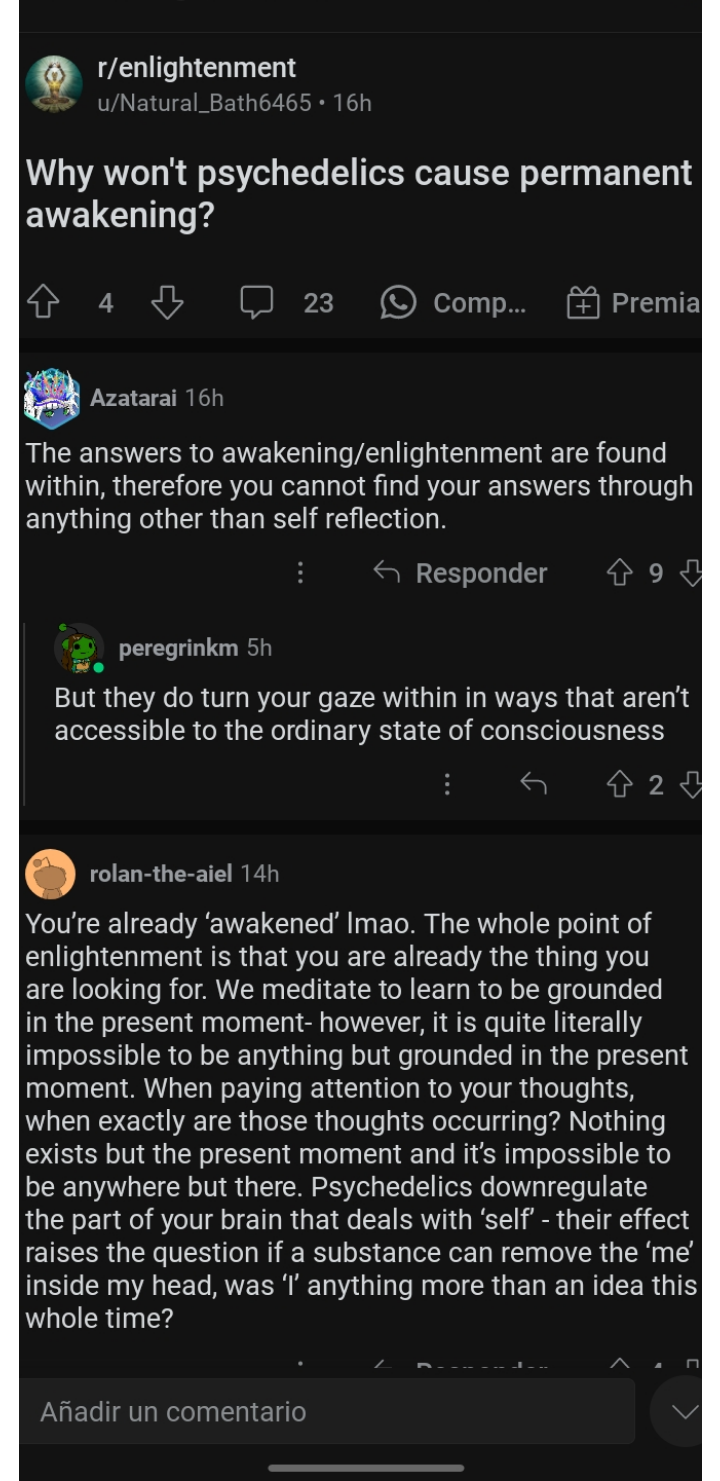Upvote the post about psychedelics
Screen dimensions: 720x1481
(42, 303)
